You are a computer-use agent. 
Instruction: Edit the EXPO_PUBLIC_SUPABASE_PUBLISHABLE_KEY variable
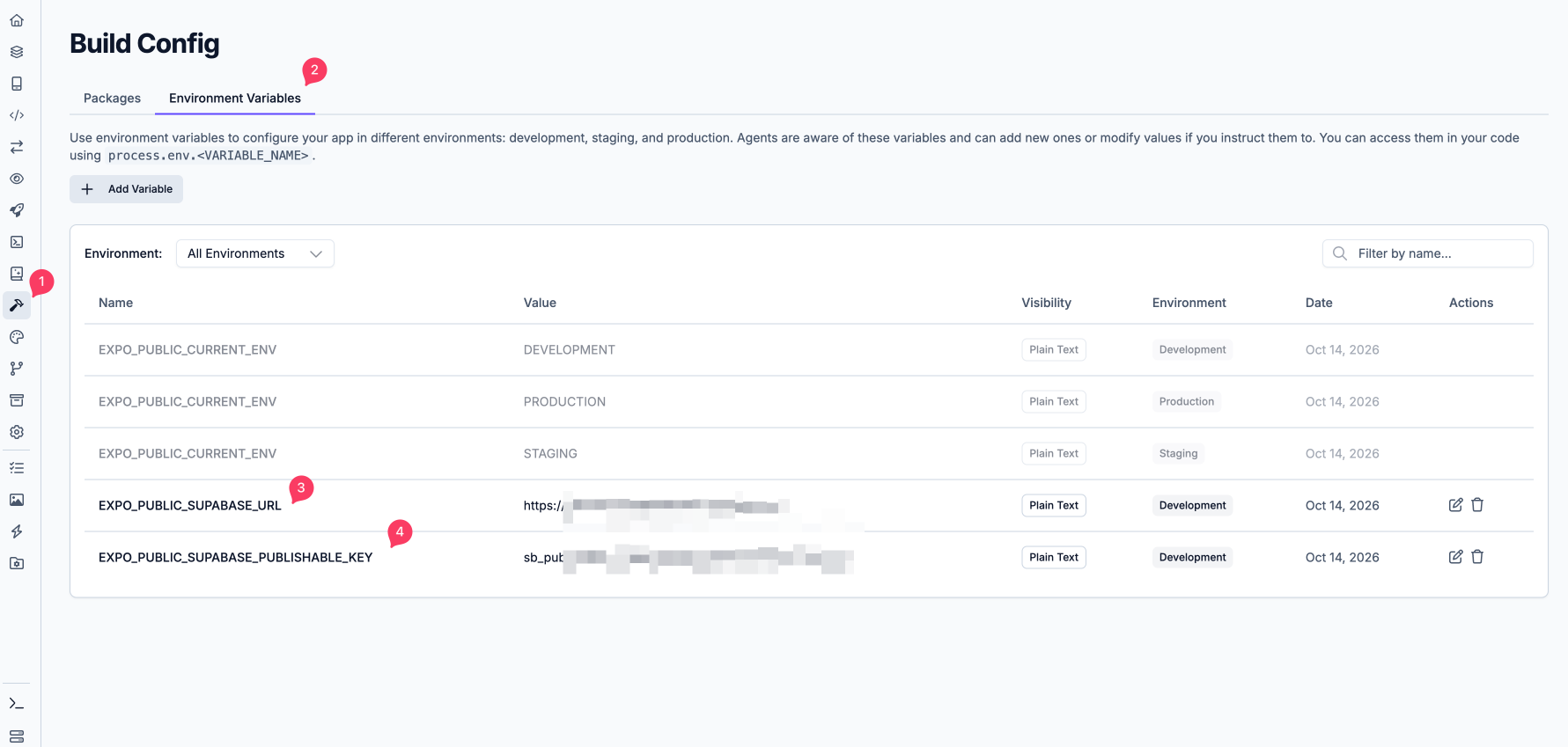1455,557
